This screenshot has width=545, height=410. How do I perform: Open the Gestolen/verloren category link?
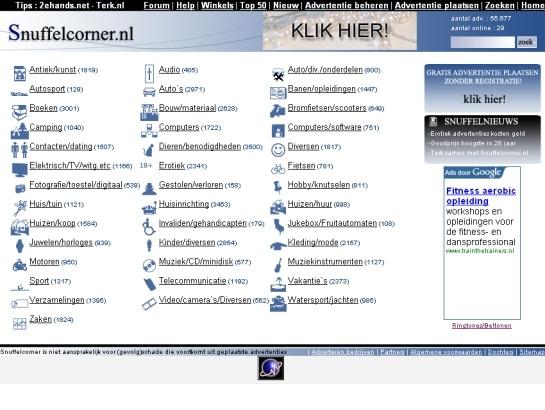tap(191, 184)
